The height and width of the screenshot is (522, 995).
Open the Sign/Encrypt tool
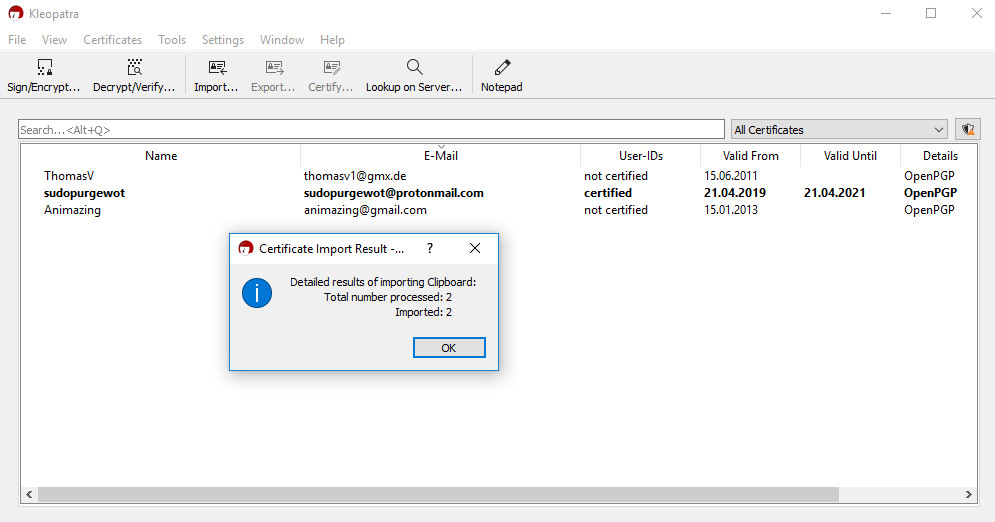click(x=44, y=75)
